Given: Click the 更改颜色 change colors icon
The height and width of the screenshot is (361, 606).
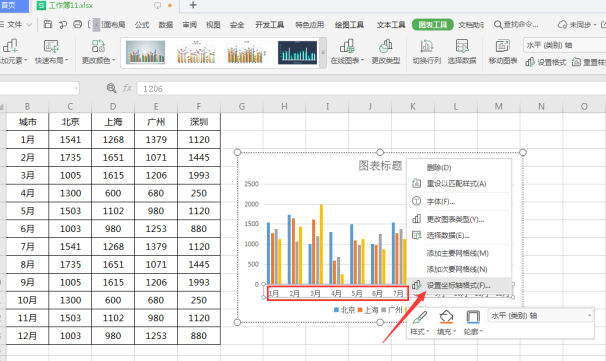Looking at the screenshot, I should click(x=98, y=46).
